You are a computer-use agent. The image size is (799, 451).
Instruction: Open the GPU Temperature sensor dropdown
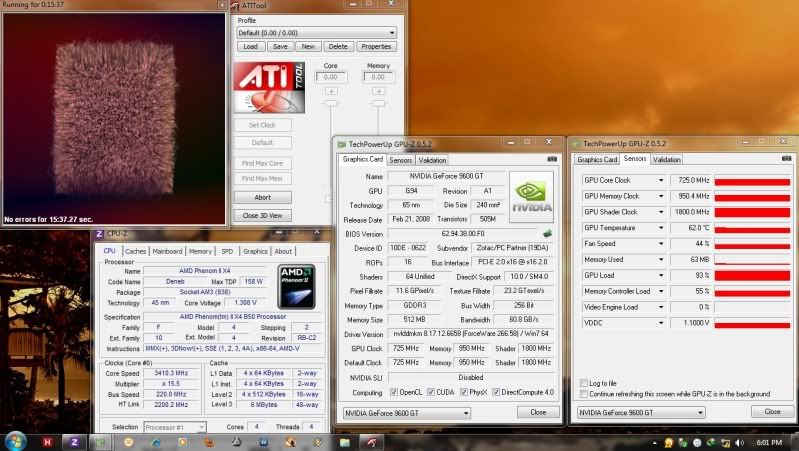click(660, 228)
